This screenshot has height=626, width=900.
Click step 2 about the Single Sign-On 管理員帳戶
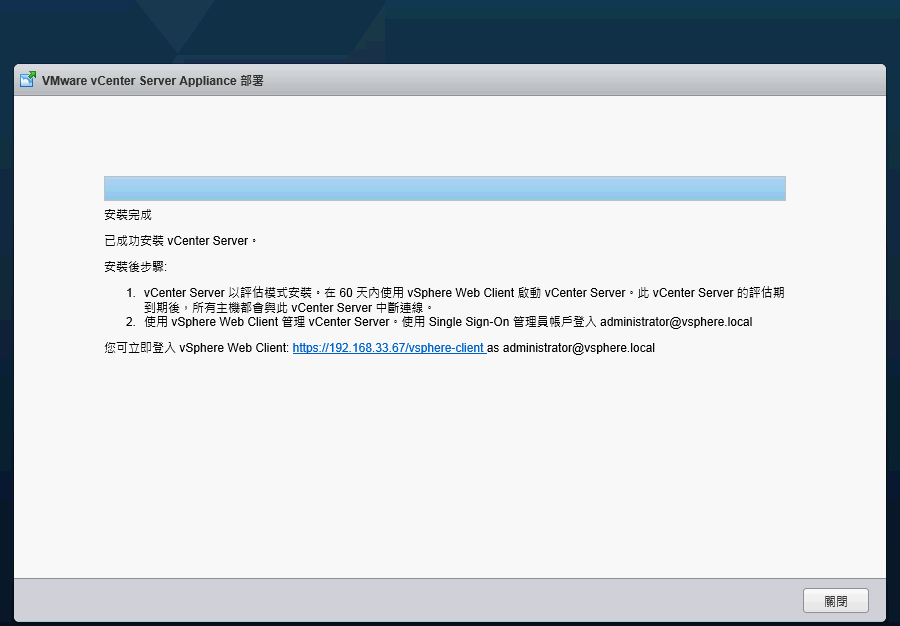pos(448,322)
